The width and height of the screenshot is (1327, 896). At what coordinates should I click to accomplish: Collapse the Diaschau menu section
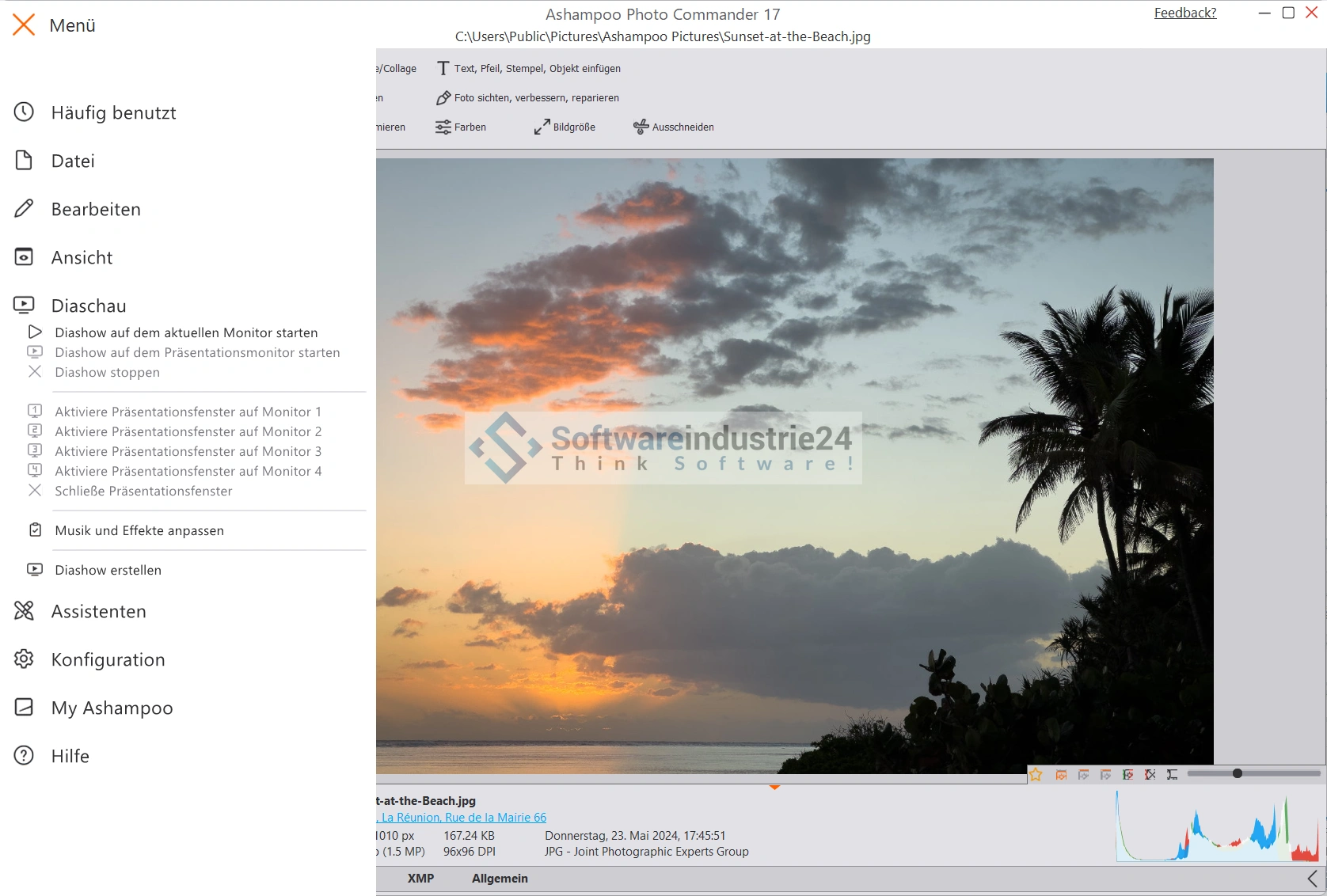(89, 306)
